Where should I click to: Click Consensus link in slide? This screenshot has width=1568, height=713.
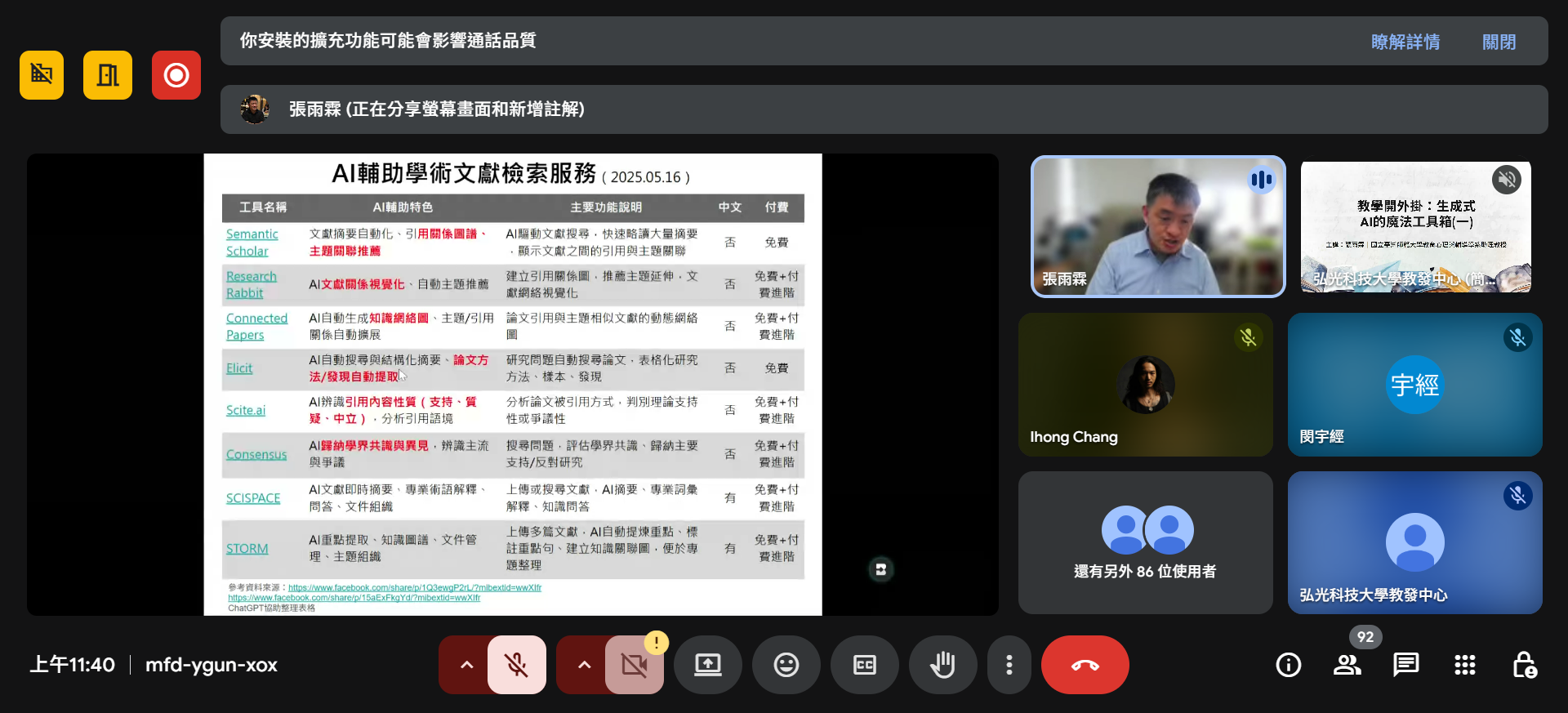(256, 454)
